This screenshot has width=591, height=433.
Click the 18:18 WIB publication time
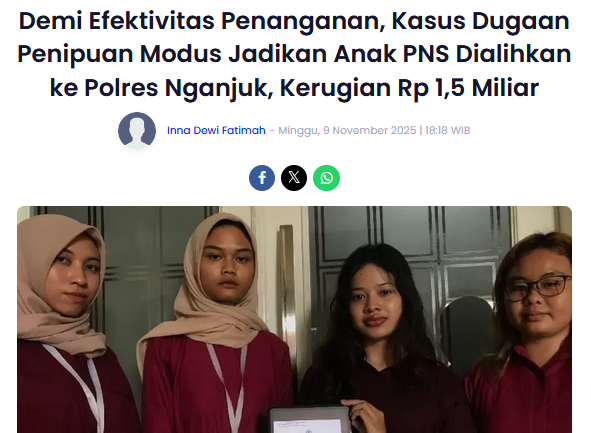[x=448, y=130]
